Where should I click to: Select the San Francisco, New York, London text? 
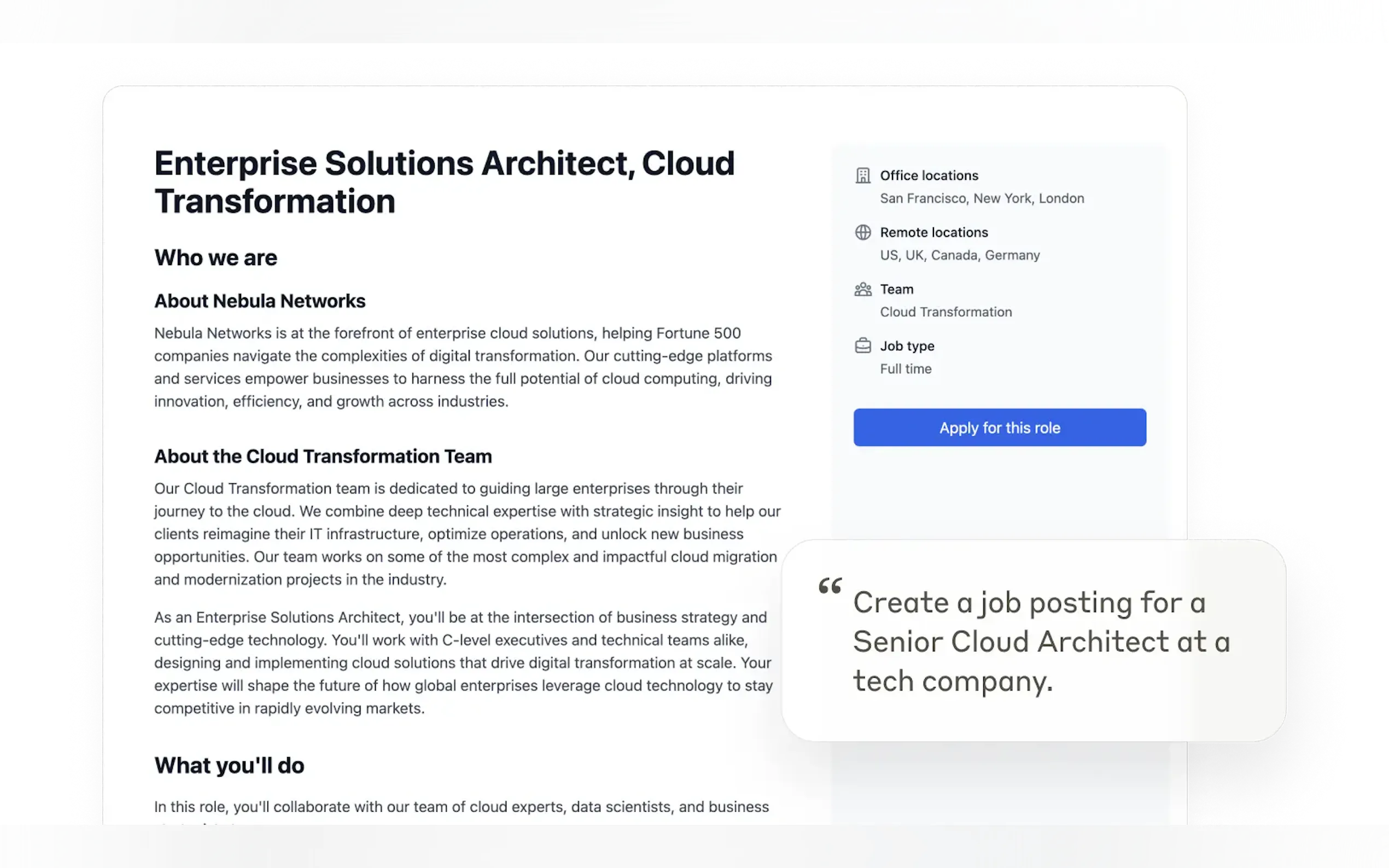pos(981,198)
